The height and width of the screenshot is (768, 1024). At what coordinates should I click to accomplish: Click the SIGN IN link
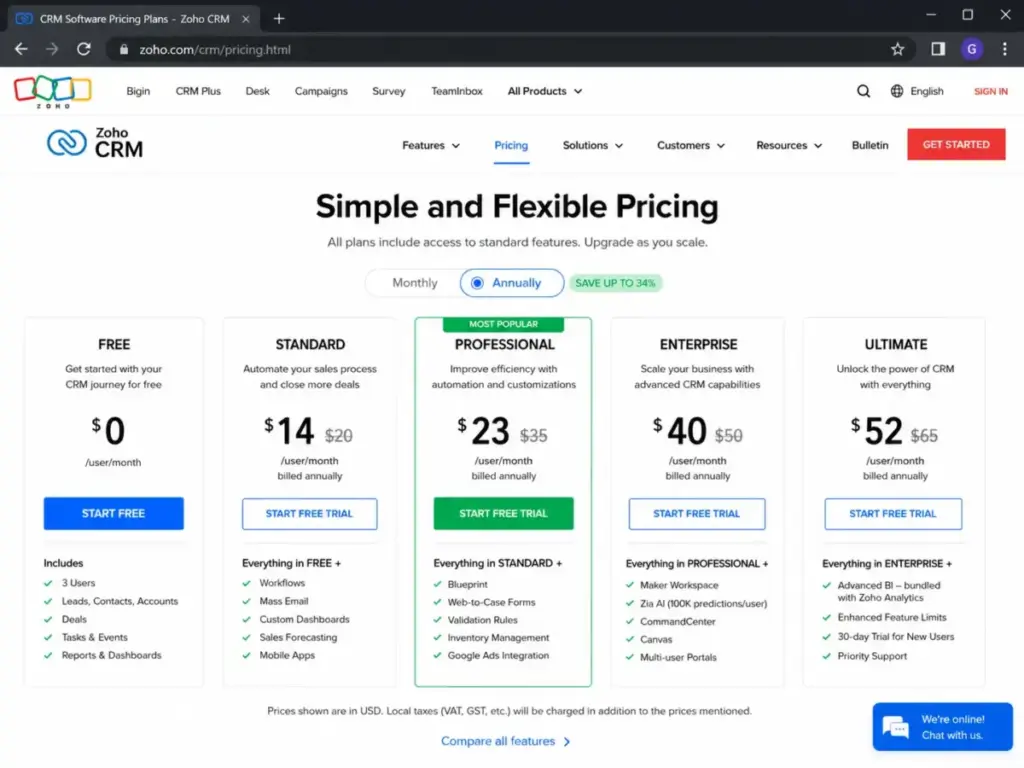[x=991, y=91]
